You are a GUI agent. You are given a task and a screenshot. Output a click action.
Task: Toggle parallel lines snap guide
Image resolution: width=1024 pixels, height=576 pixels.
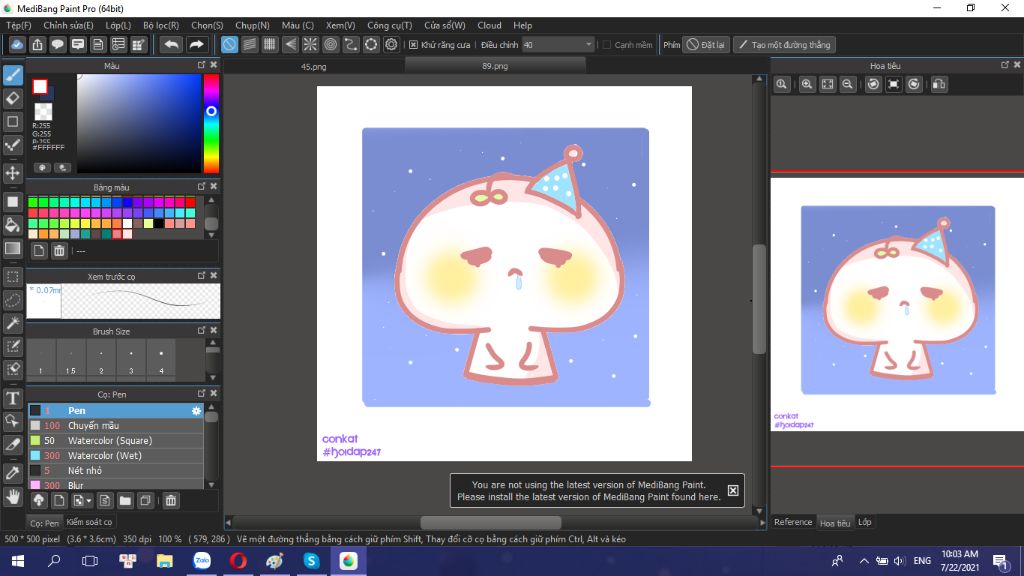(x=249, y=44)
